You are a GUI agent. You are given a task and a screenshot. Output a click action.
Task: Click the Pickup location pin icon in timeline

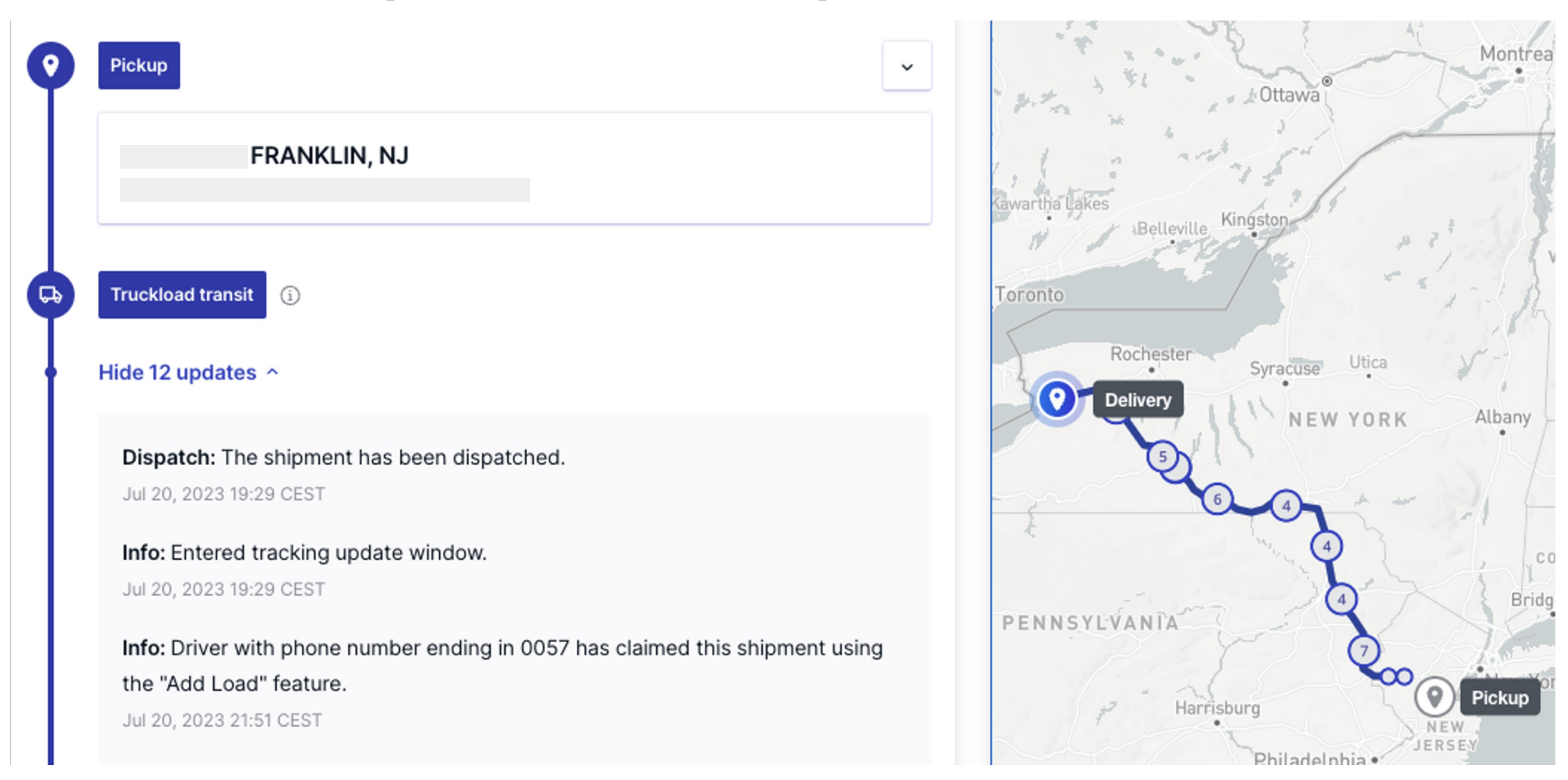(x=51, y=65)
